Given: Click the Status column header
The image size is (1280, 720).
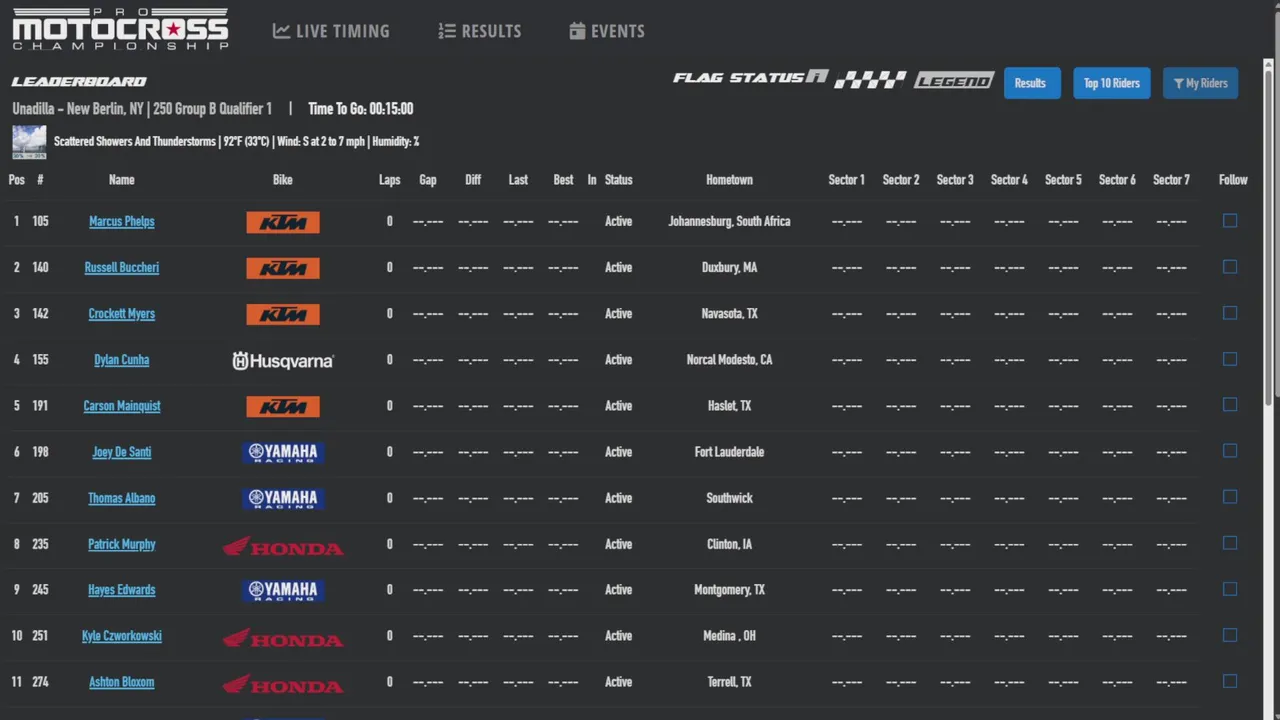Looking at the screenshot, I should 619,180.
